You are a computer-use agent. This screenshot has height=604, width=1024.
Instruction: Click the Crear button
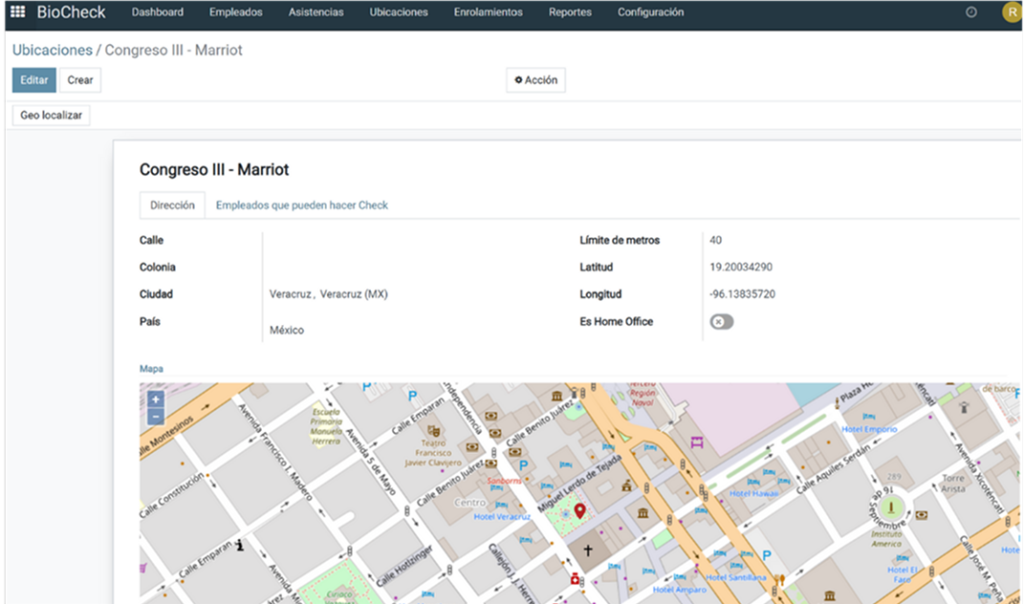pyautogui.click(x=80, y=80)
